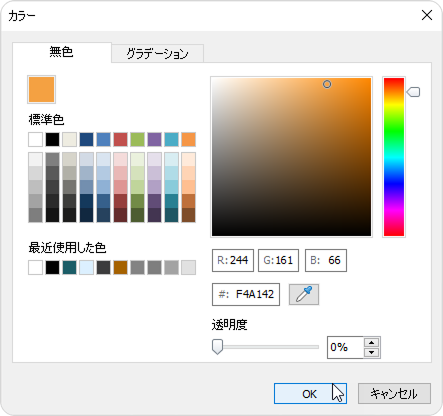
Task: Click the transparency slider handle
Action: pos(217,347)
